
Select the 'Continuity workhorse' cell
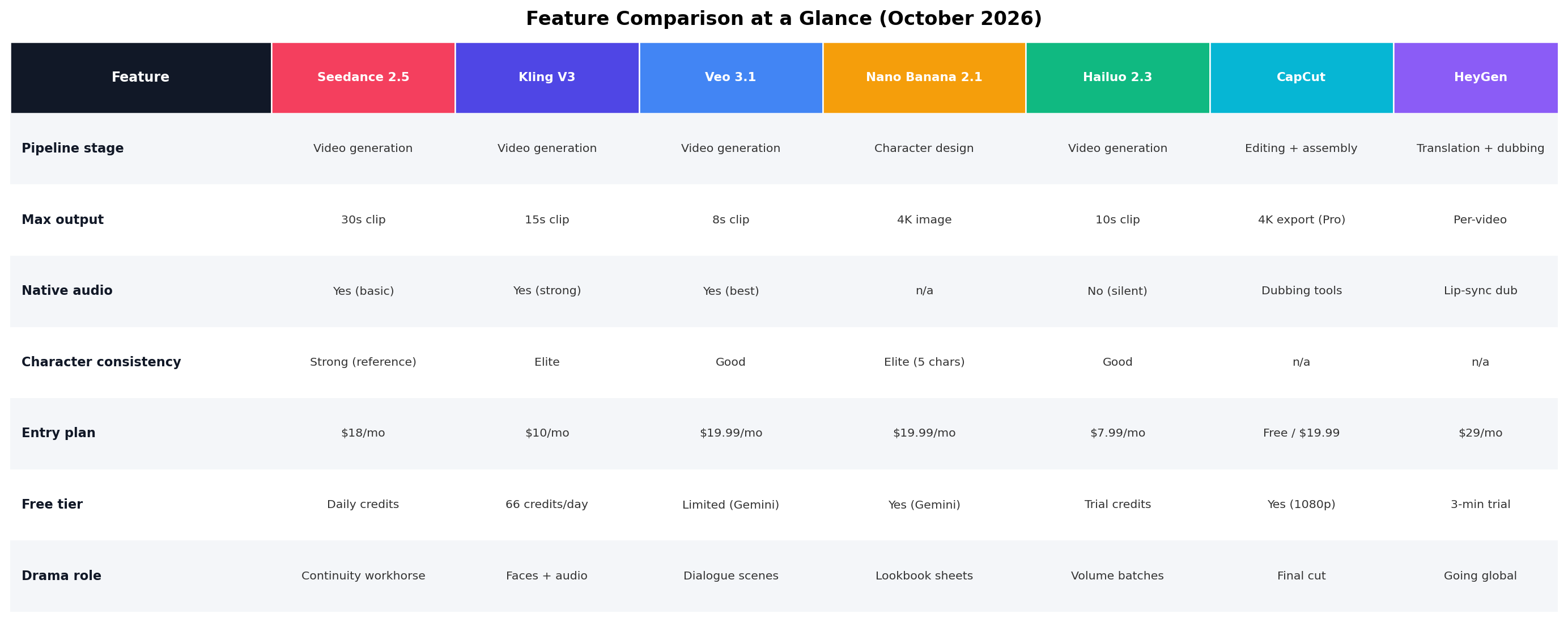(x=363, y=576)
